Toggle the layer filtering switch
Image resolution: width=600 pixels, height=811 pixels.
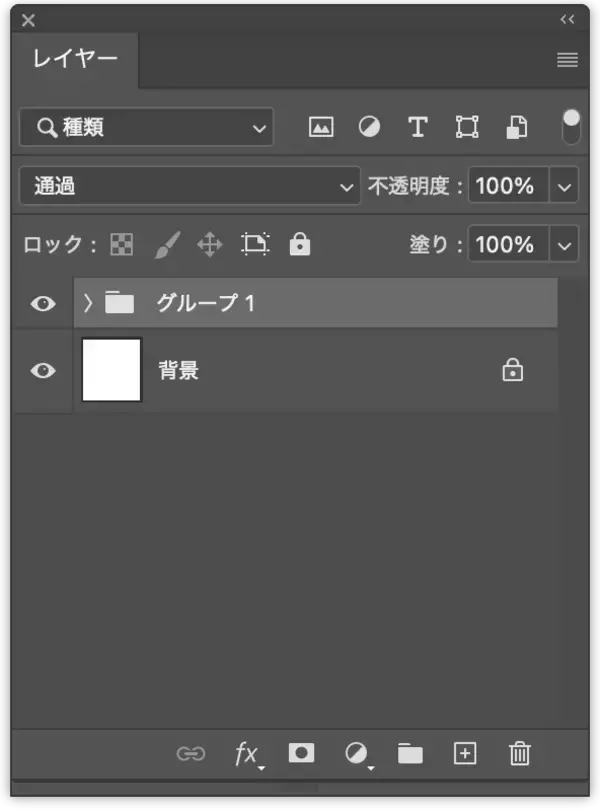click(x=571, y=127)
